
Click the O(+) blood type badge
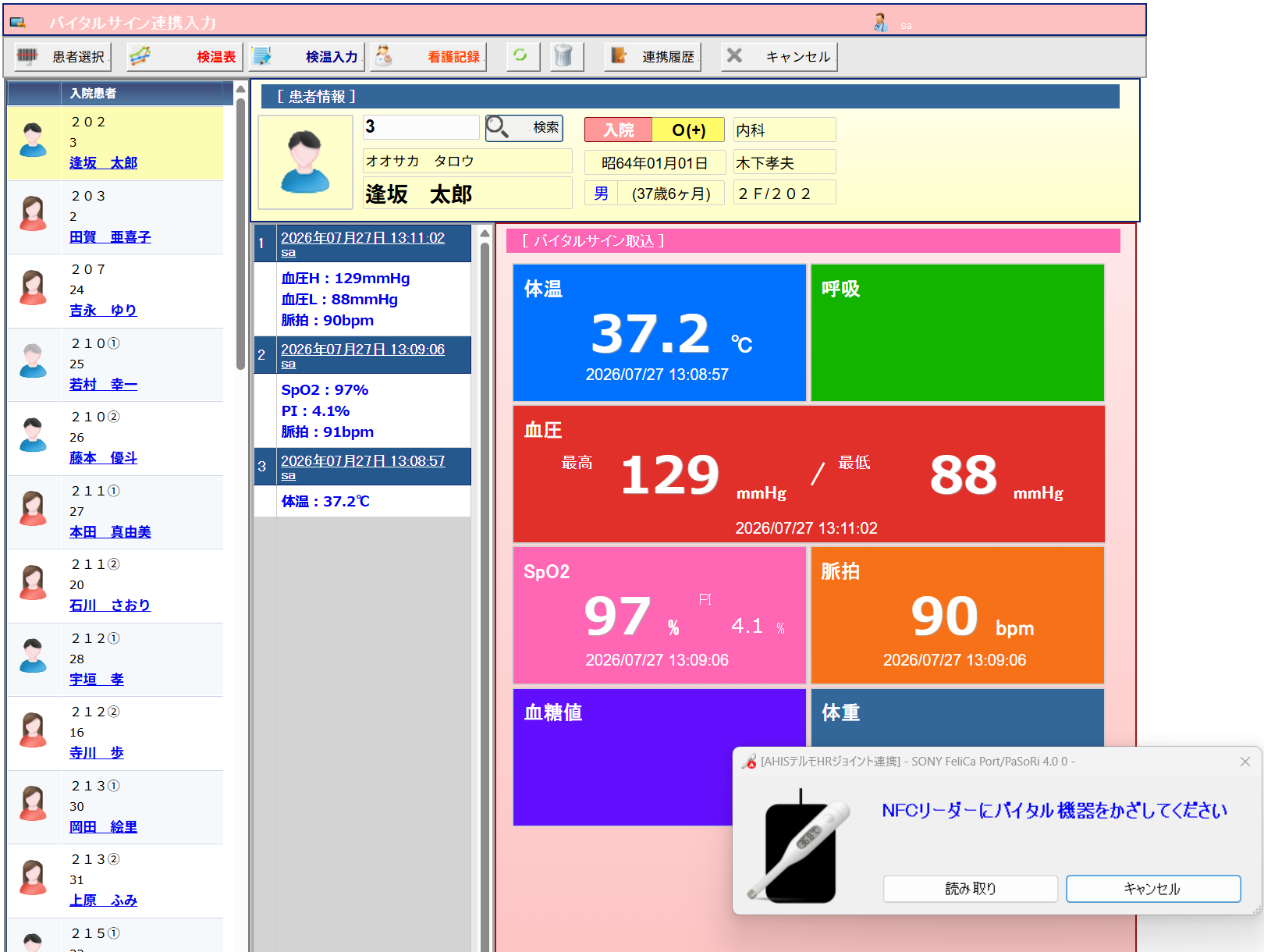click(688, 130)
